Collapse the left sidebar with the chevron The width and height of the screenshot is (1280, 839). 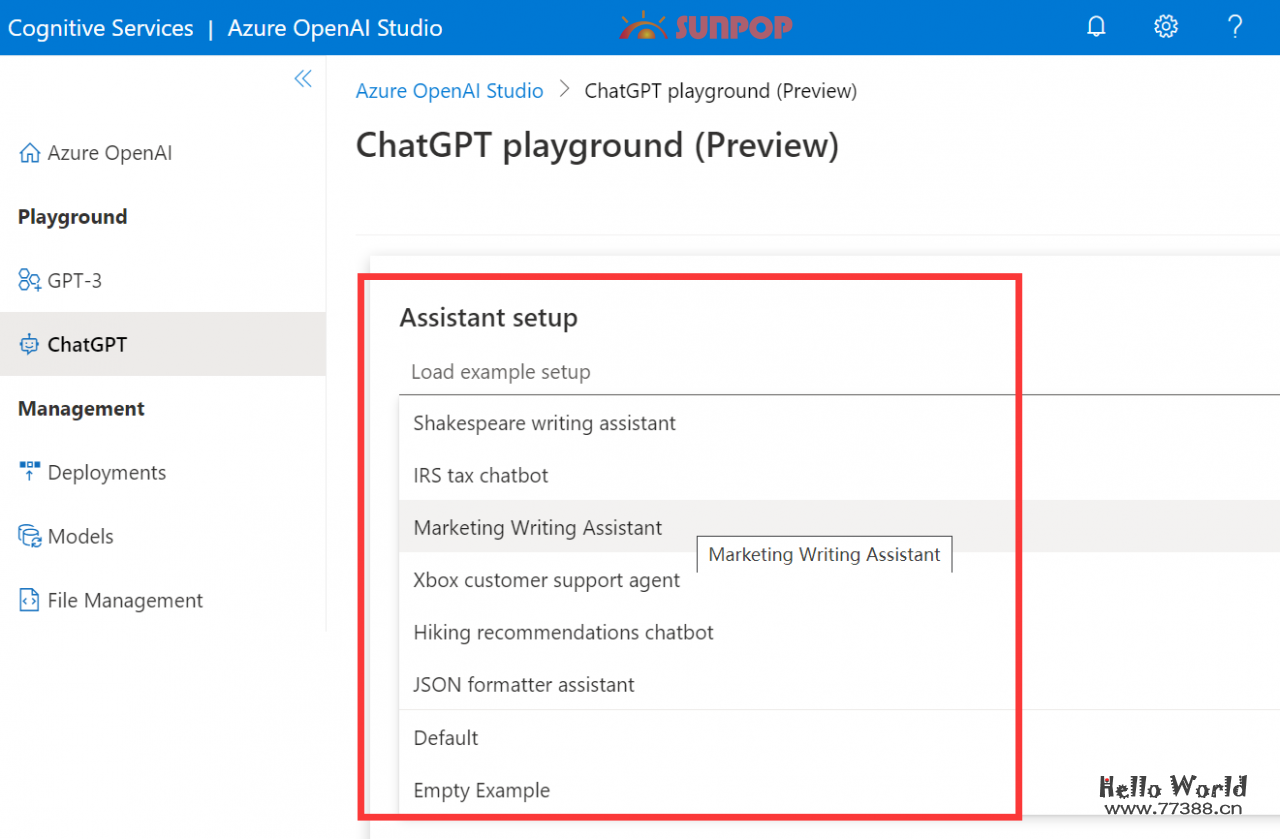pyautogui.click(x=302, y=78)
